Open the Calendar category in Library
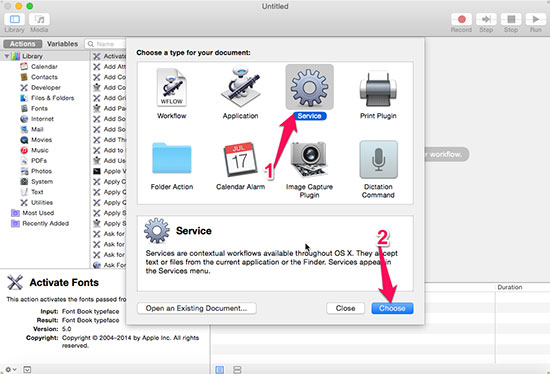 [44, 67]
